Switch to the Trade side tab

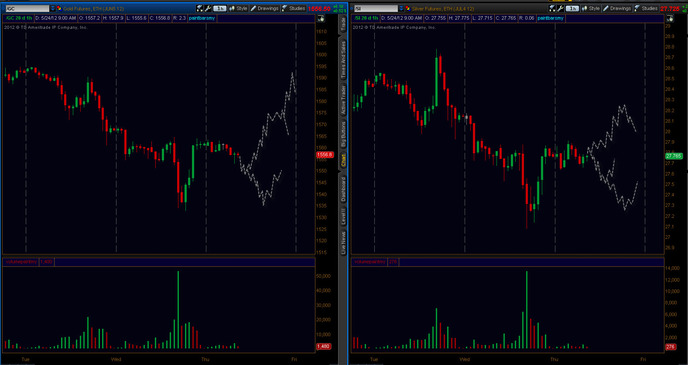click(343, 24)
